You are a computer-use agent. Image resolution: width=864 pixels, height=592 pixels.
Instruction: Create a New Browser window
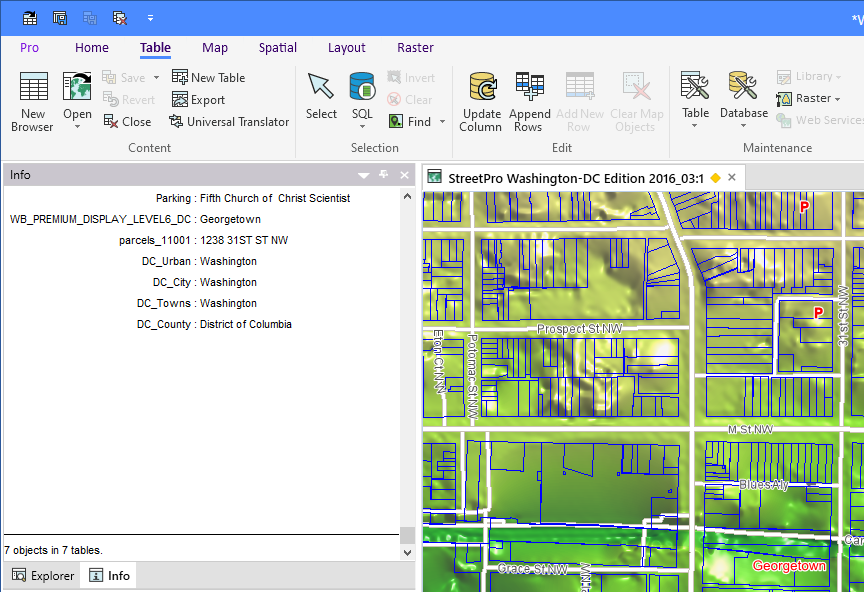[32, 98]
